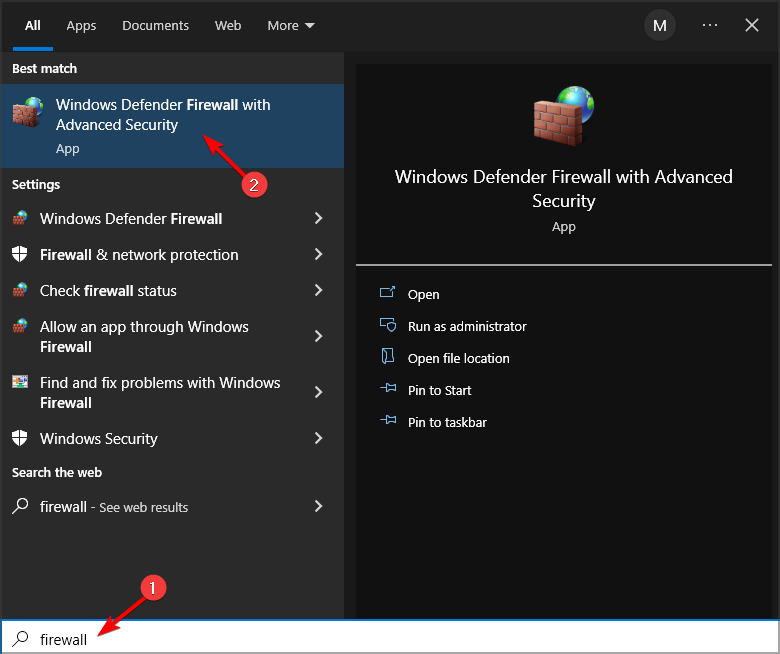
Task: Expand Check firewall status chevron
Action: point(318,290)
